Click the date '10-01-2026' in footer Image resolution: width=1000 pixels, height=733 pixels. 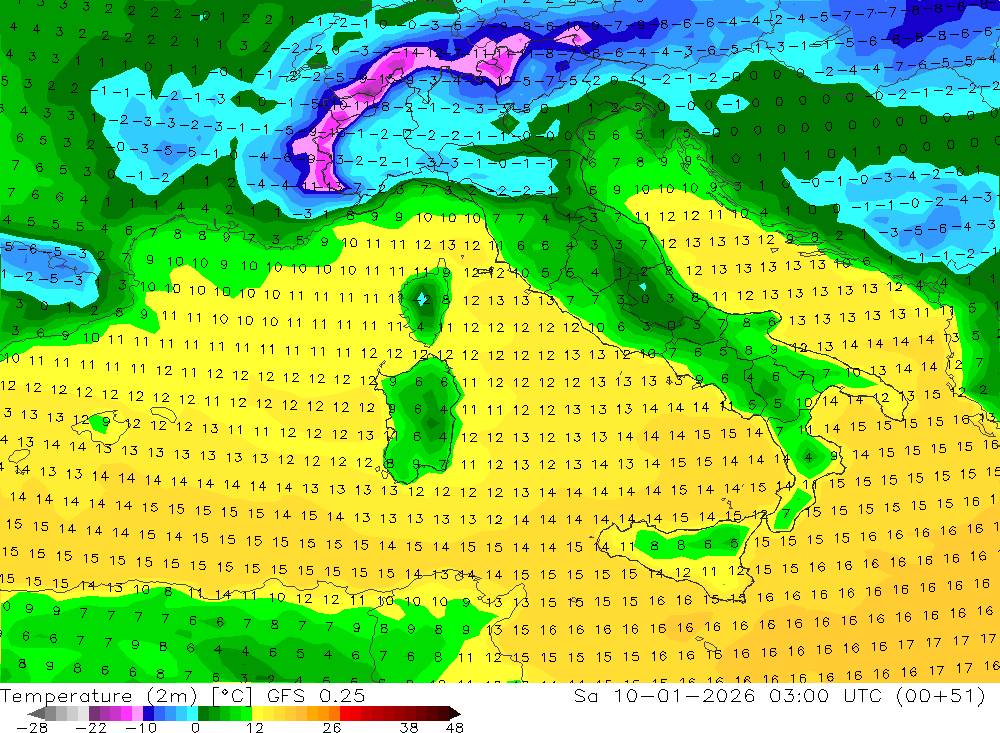[684, 695]
